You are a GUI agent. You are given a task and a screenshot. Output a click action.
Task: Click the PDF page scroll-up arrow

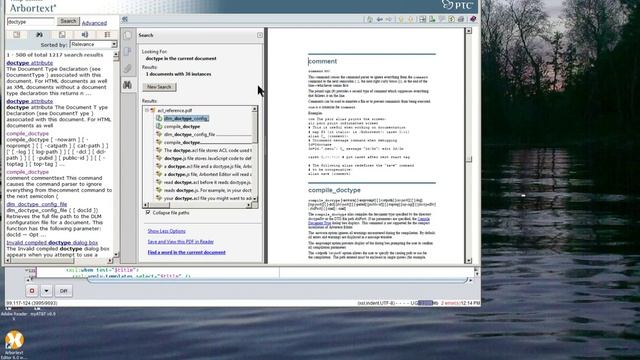[x=469, y=31]
